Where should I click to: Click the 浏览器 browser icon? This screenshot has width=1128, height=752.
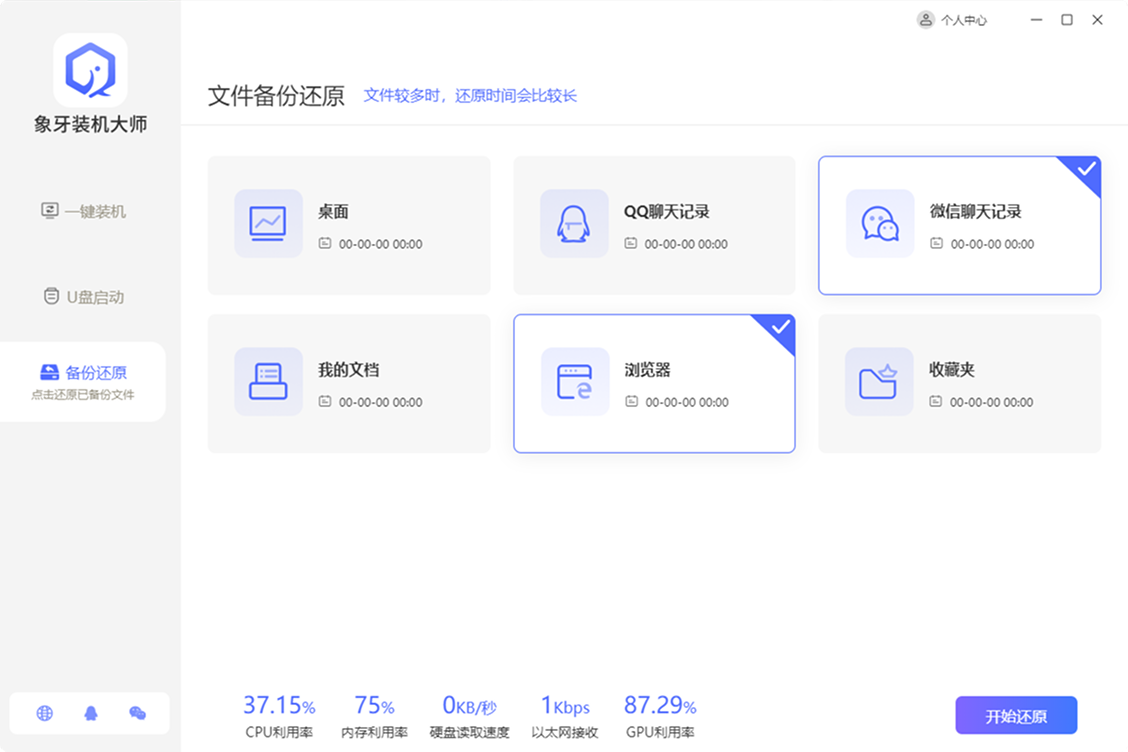tap(574, 382)
